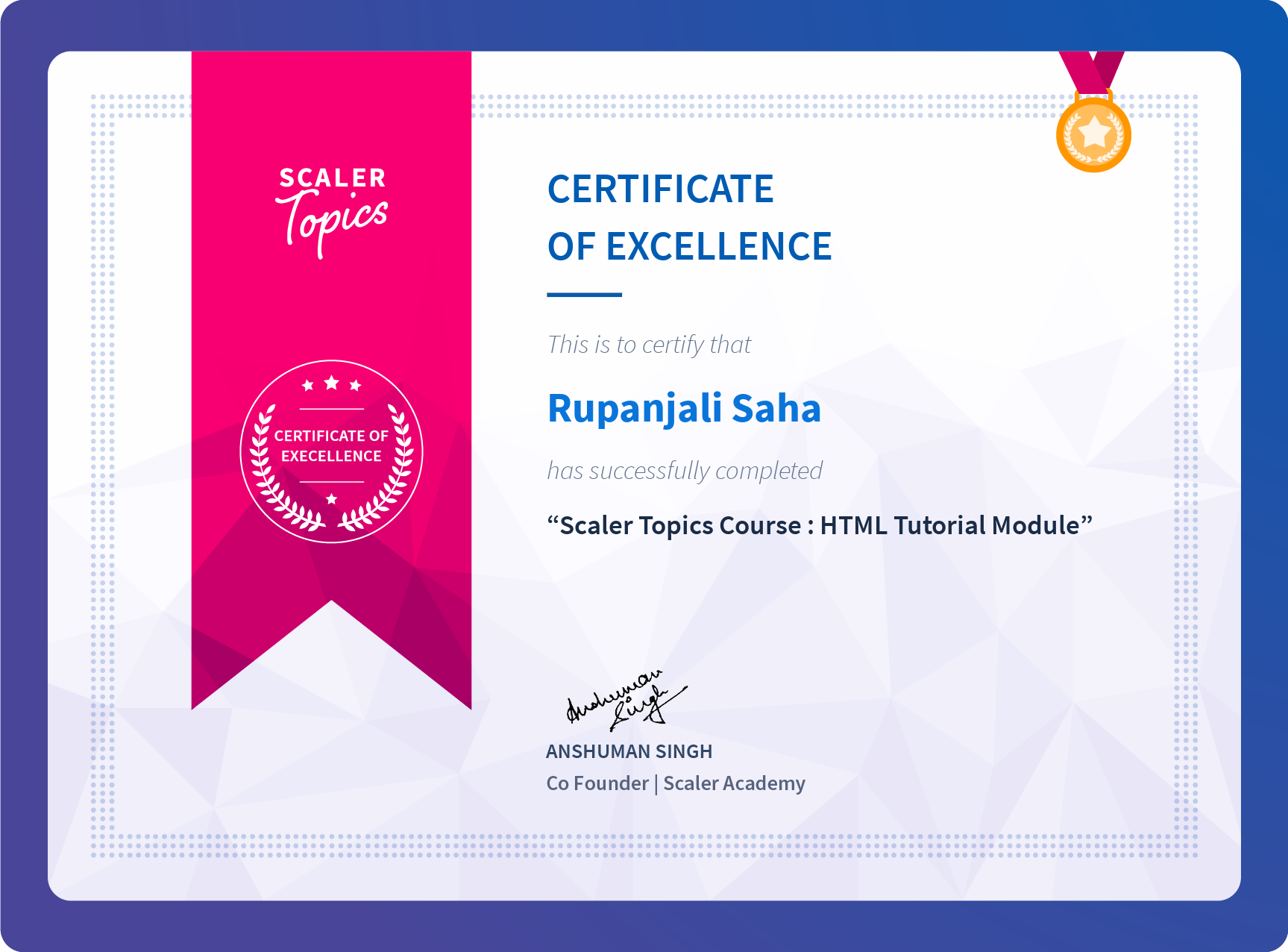Click the Scaler Topics logo on the ribbon
Image resolution: width=1288 pixels, height=952 pixels.
click(x=332, y=213)
